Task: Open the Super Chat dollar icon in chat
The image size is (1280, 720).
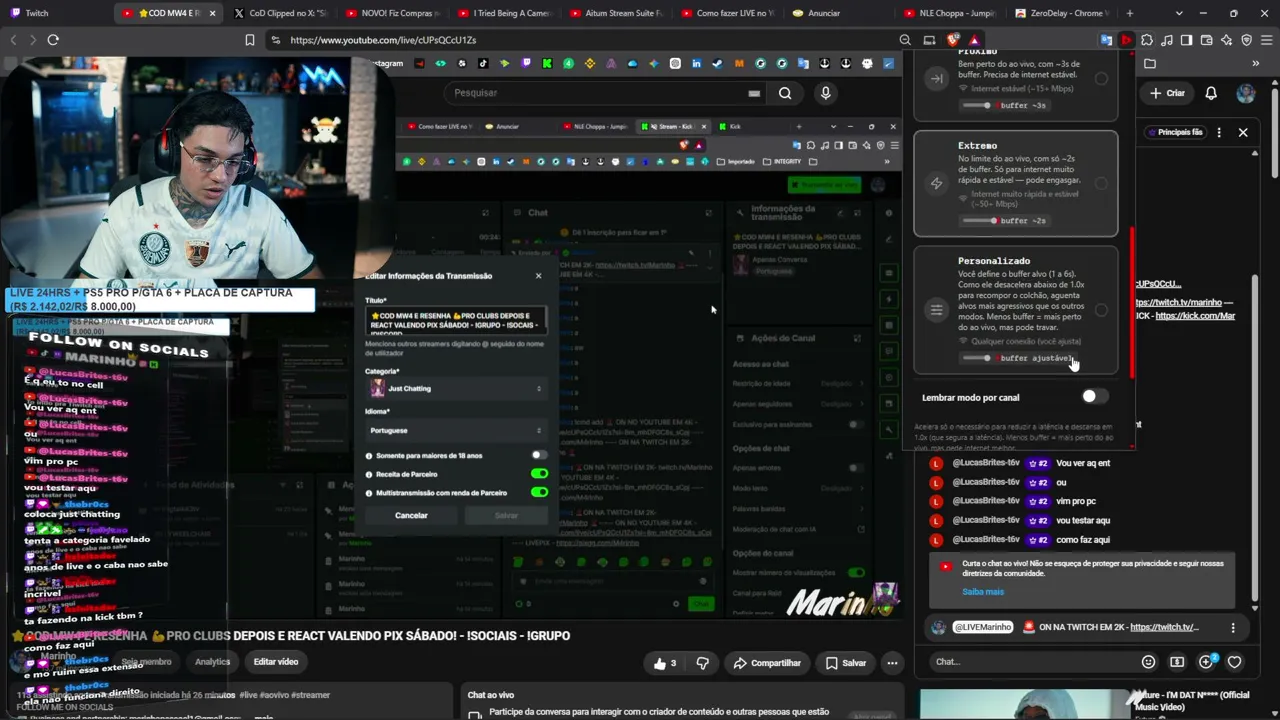Action: click(1177, 662)
